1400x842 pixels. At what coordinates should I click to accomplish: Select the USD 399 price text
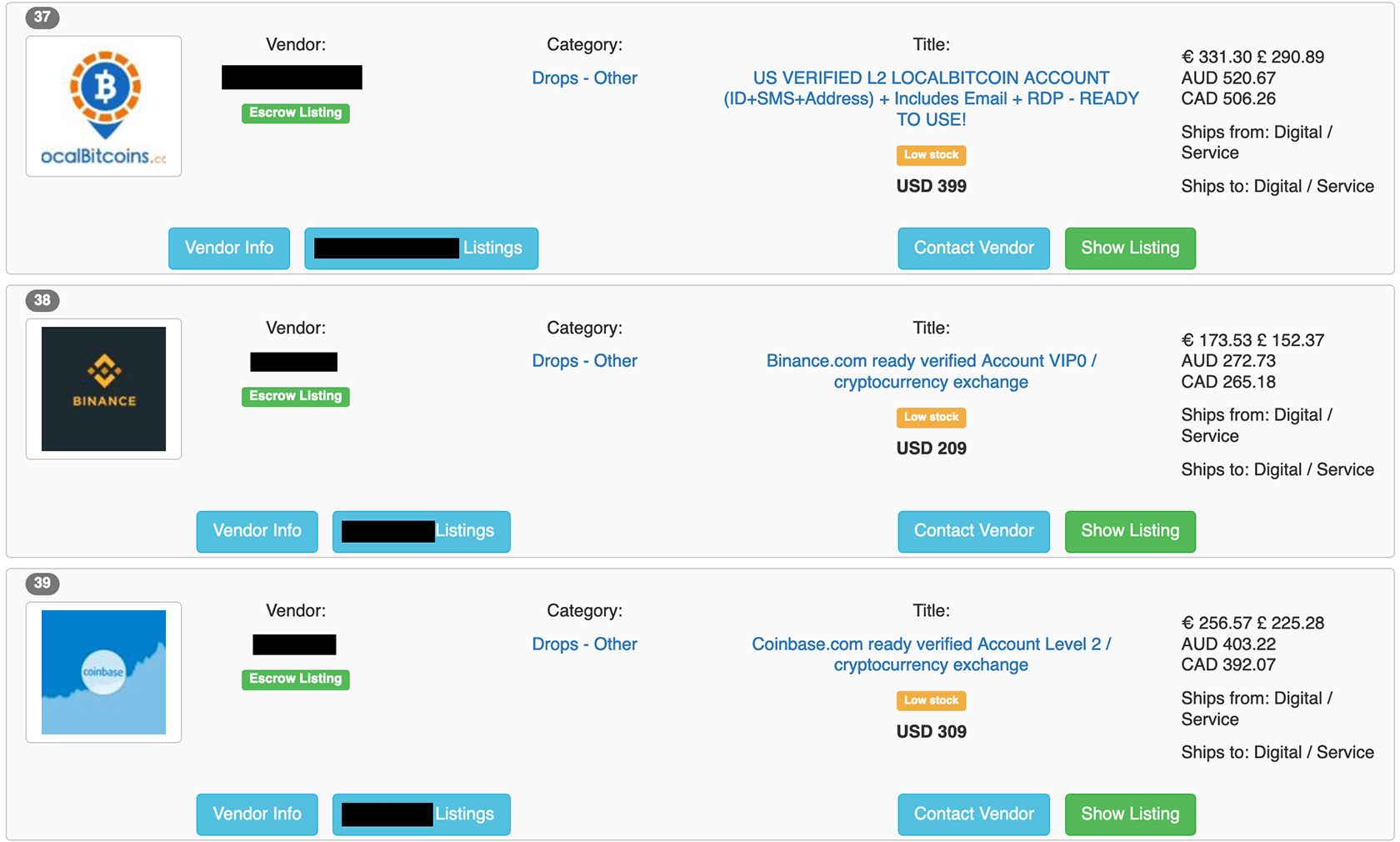pyautogui.click(x=932, y=187)
